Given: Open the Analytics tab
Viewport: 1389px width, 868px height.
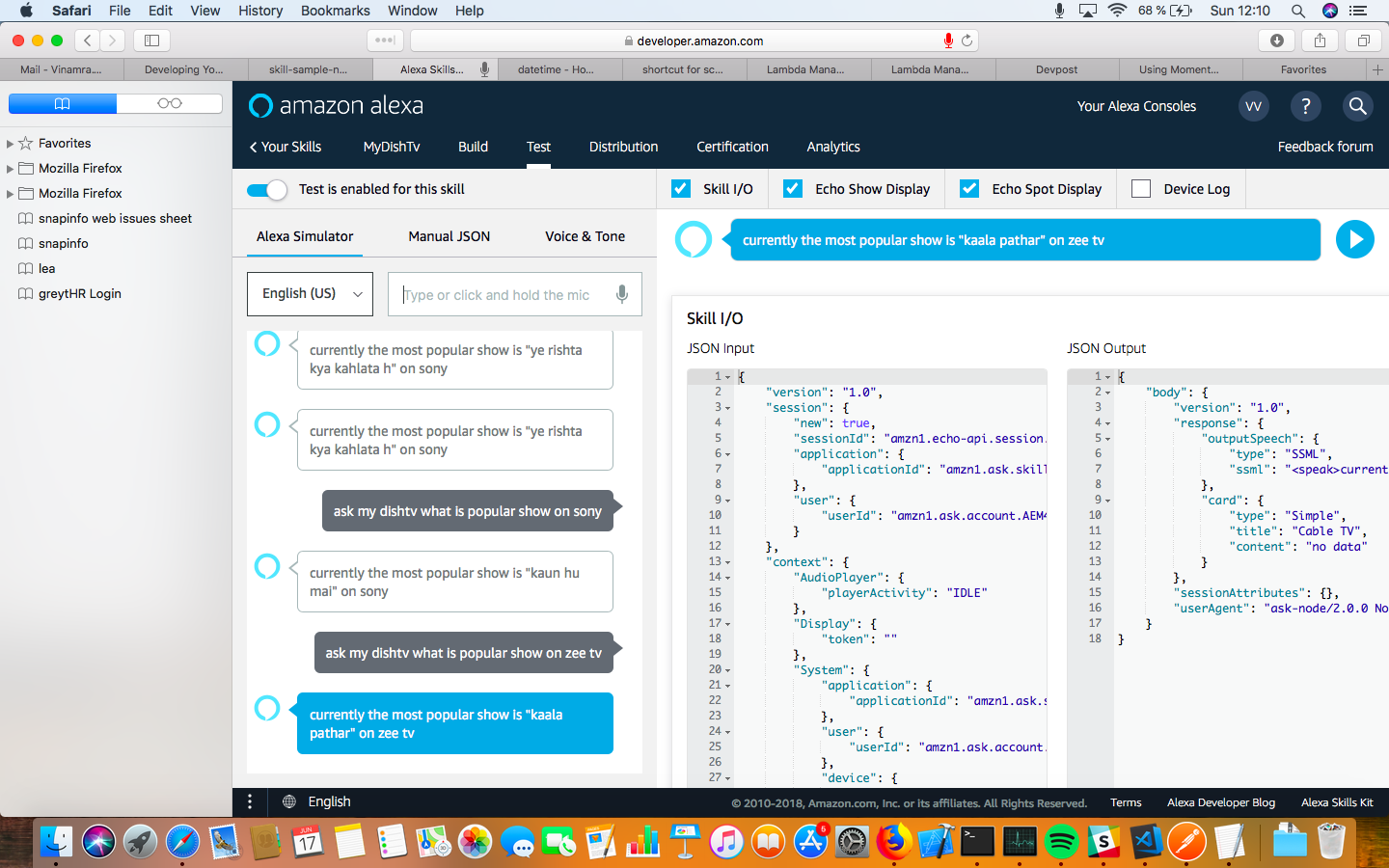Looking at the screenshot, I should pyautogui.click(x=833, y=147).
